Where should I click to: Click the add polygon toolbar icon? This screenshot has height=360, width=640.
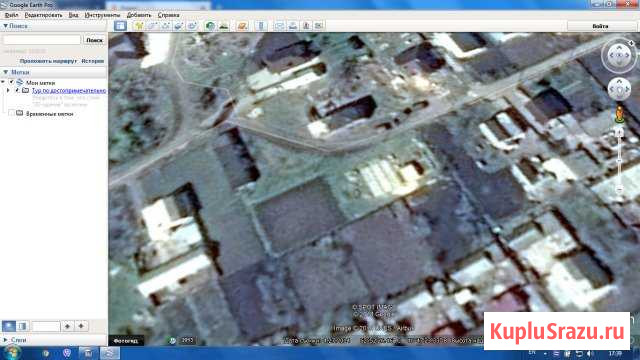click(x=152, y=26)
